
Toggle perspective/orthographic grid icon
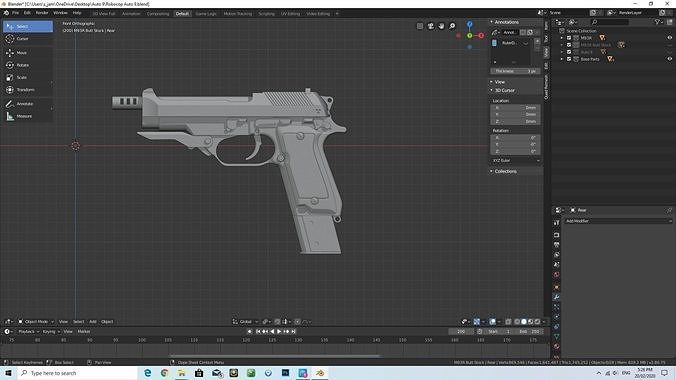click(x=419, y=26)
